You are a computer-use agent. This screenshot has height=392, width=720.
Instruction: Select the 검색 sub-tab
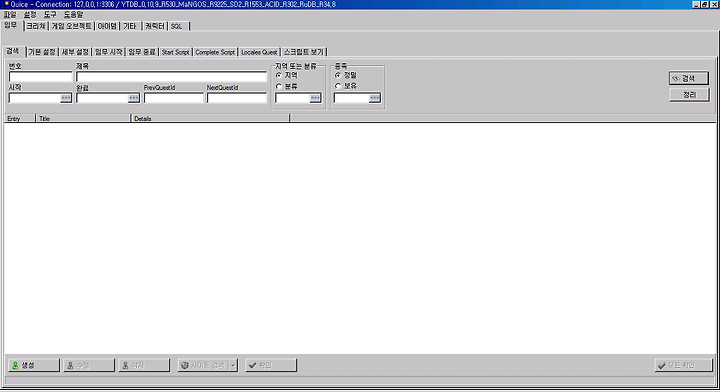[x=13, y=51]
